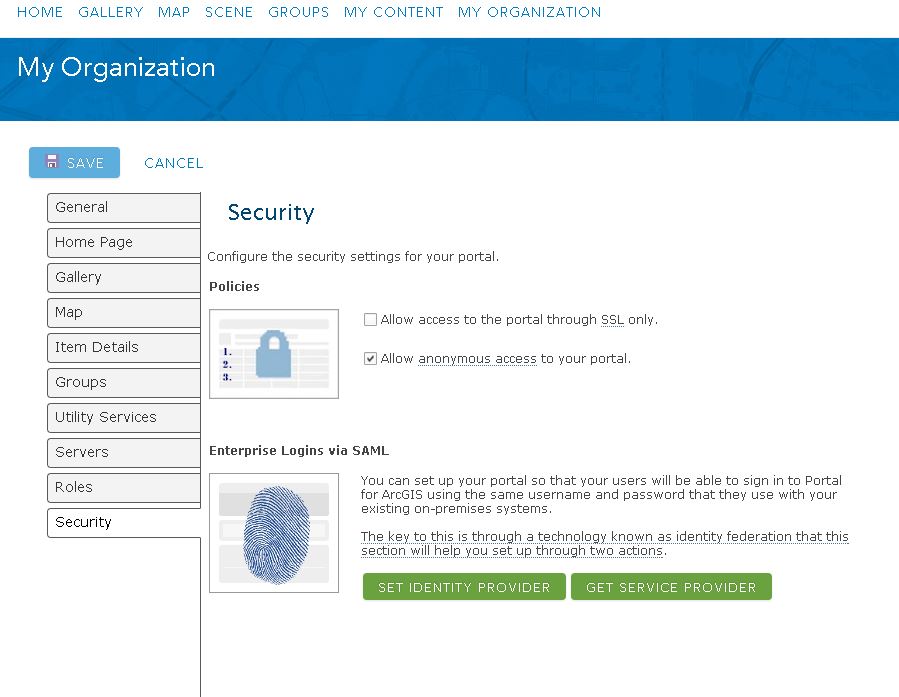This screenshot has width=899, height=697.
Task: Select the Servers settings tab
Action: tap(123, 452)
